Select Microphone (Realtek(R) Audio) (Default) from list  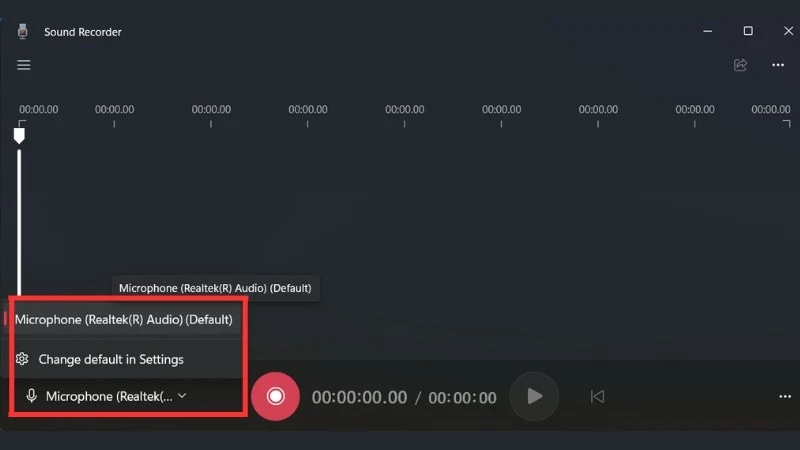(124, 320)
